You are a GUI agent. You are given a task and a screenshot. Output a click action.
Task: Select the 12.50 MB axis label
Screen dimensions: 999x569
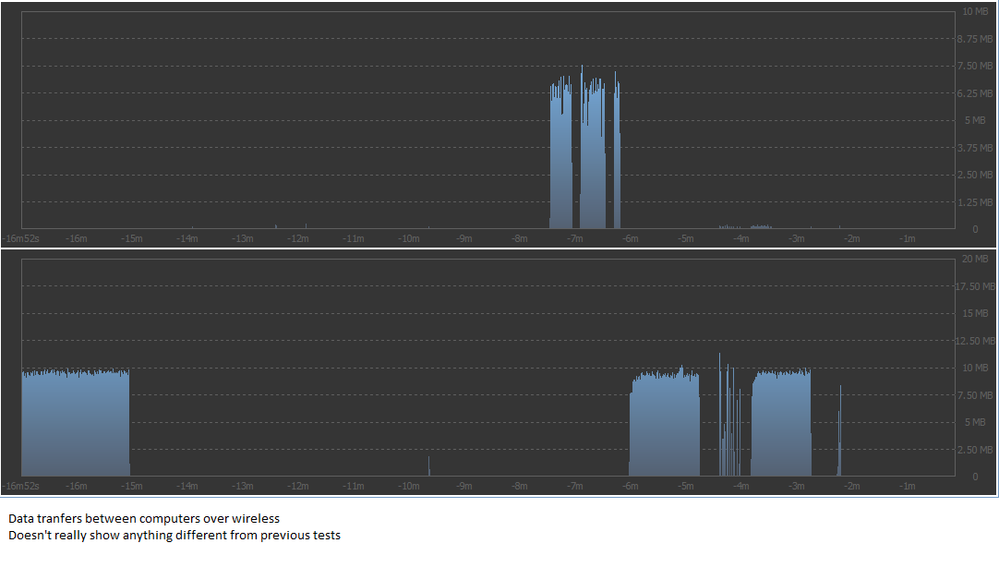(x=975, y=341)
